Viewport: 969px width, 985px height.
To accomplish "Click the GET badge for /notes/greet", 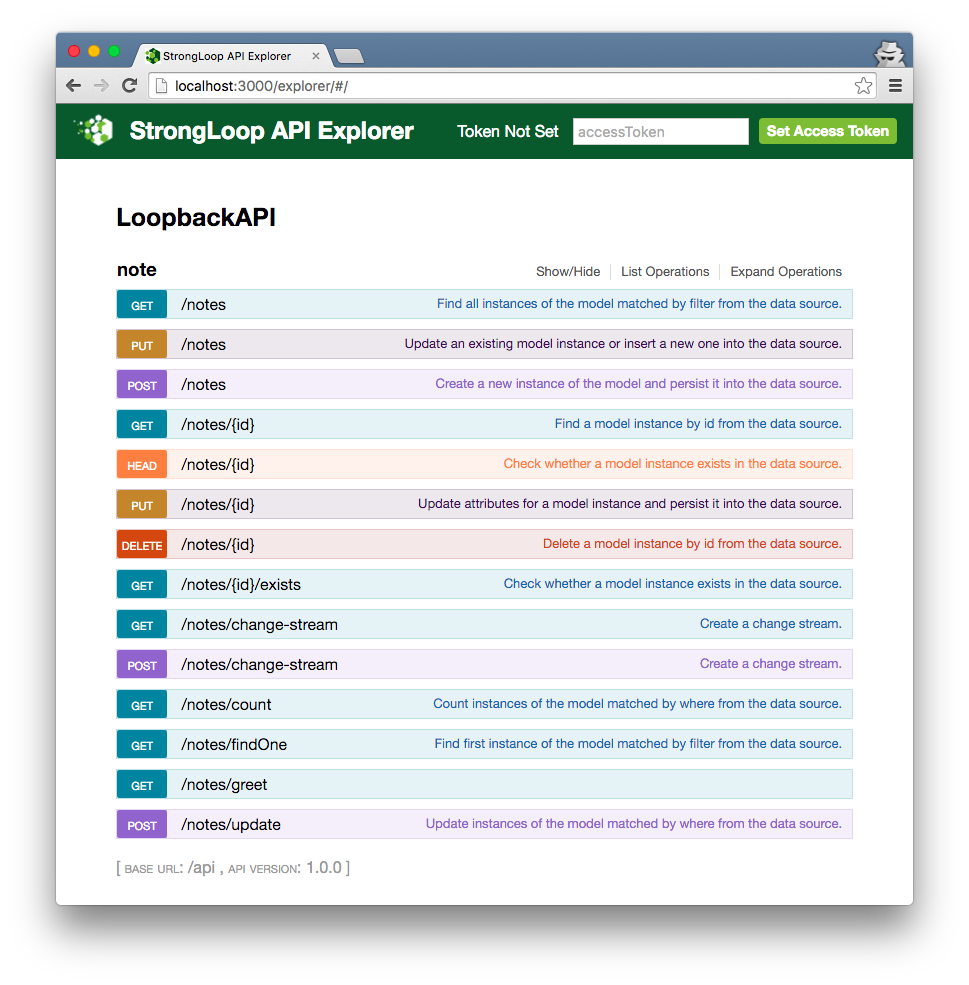I will (x=142, y=785).
